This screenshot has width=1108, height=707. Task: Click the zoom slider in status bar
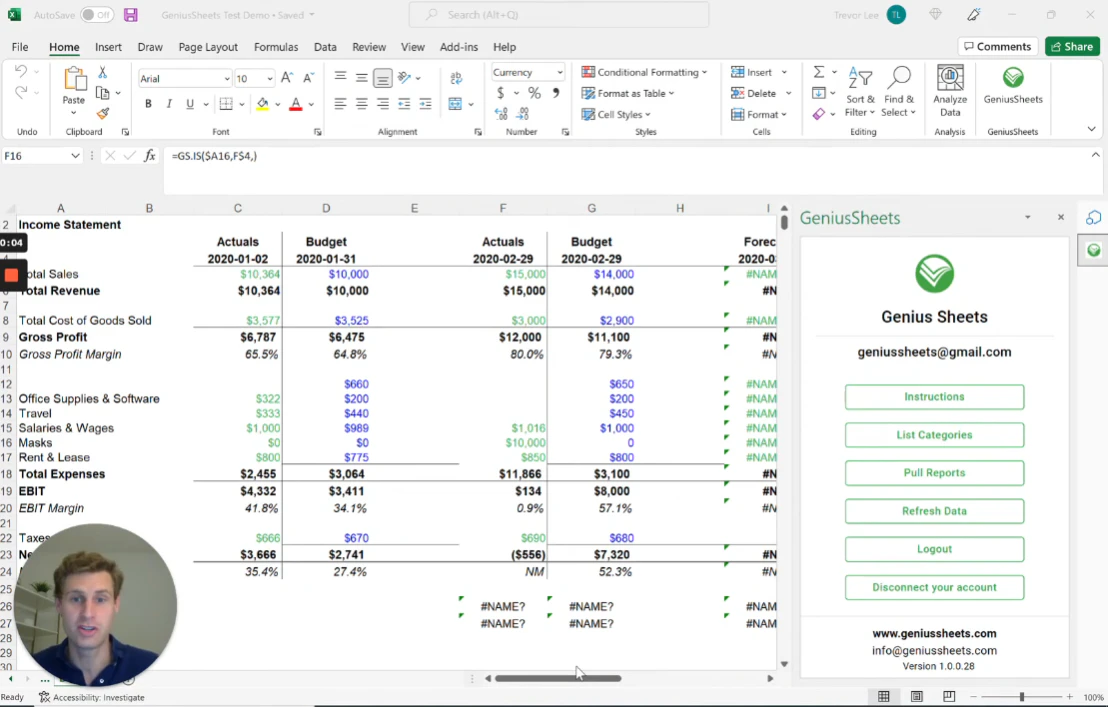pyautogui.click(x=1021, y=697)
